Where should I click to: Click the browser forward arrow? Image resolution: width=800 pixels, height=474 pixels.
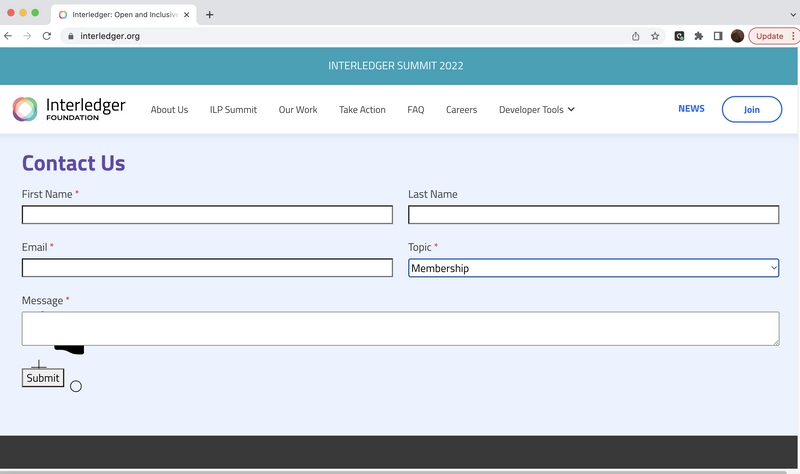[x=27, y=36]
